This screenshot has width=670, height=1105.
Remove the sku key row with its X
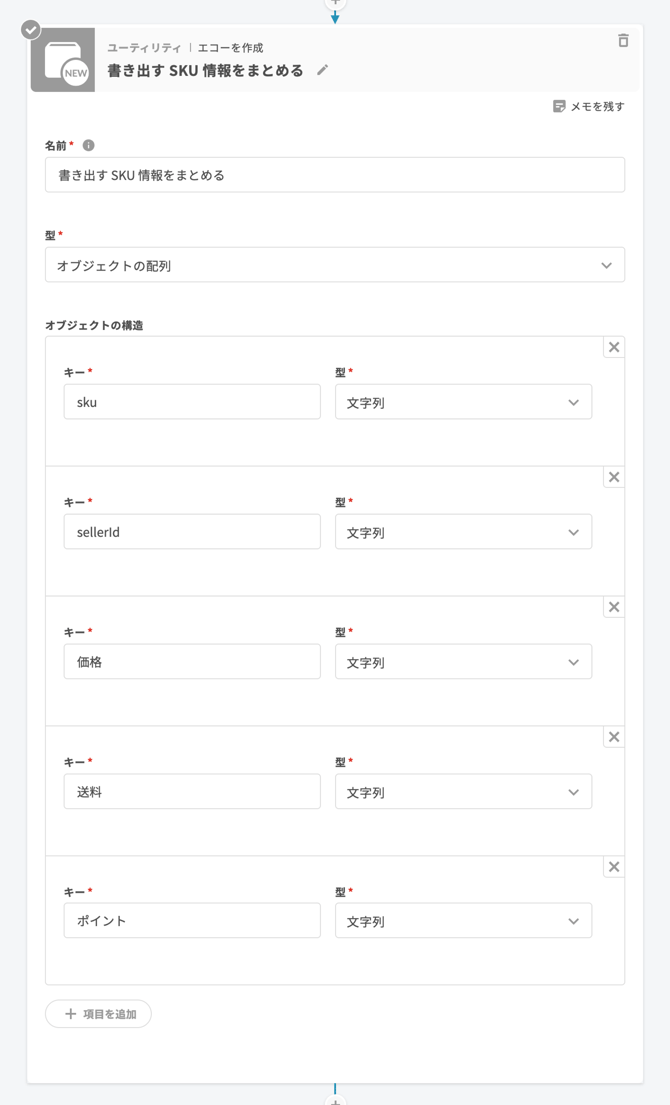click(x=614, y=347)
